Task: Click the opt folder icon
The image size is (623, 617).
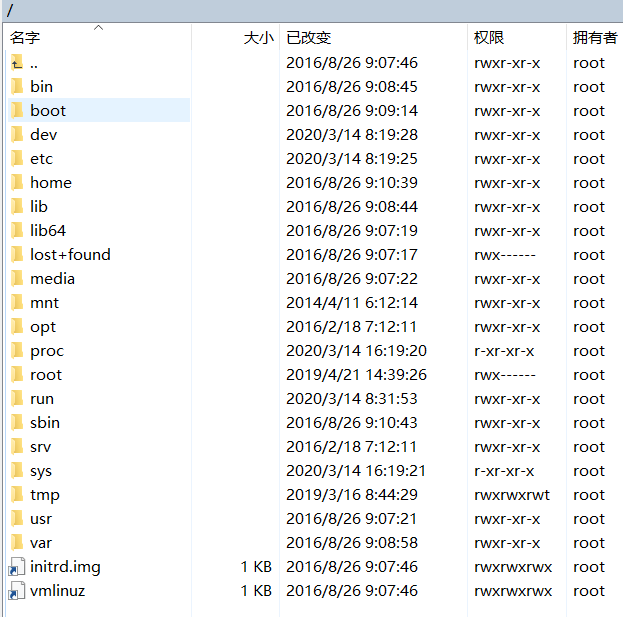Action: (x=17, y=327)
